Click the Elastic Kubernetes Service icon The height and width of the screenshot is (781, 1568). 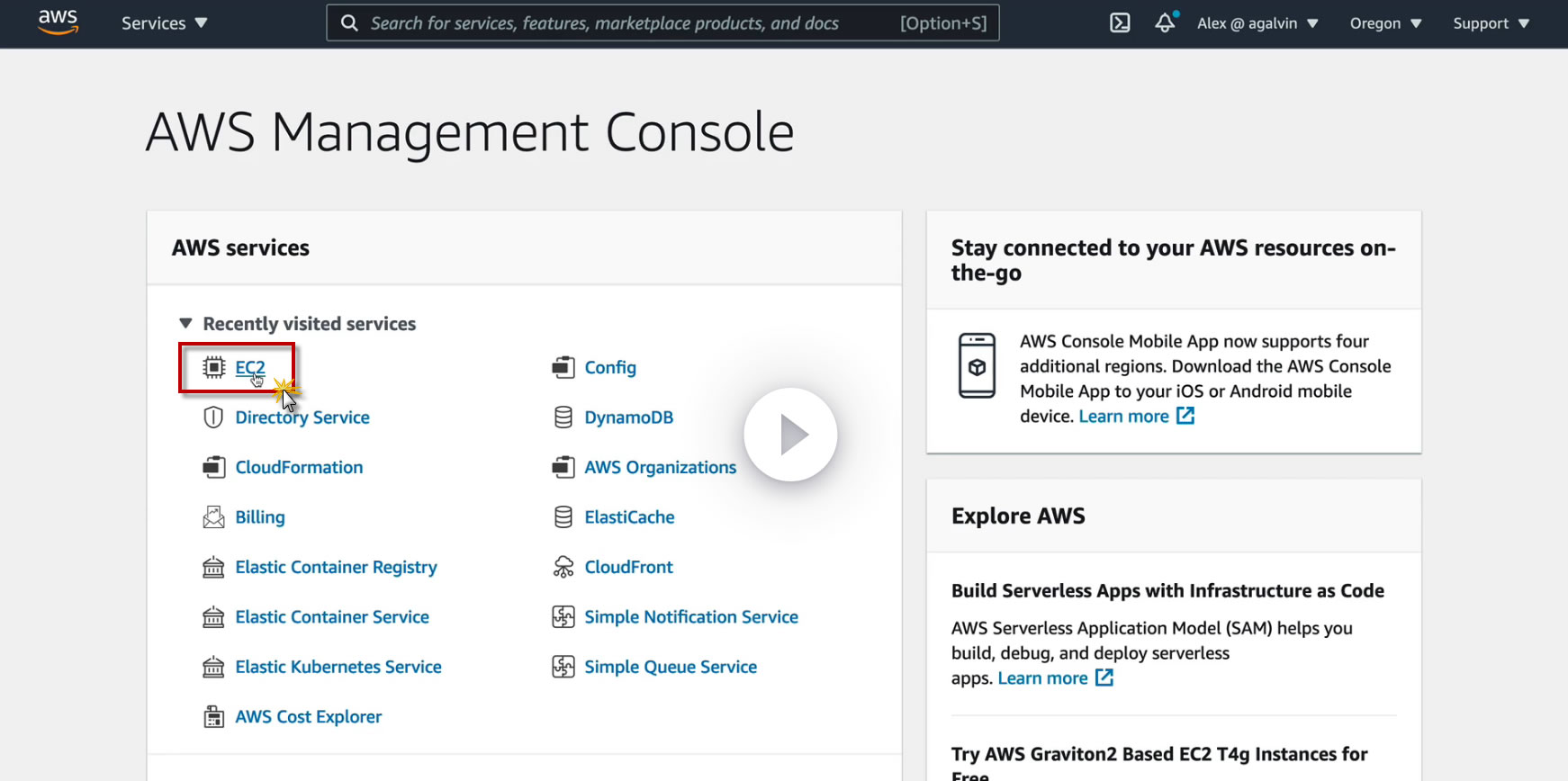coord(213,667)
